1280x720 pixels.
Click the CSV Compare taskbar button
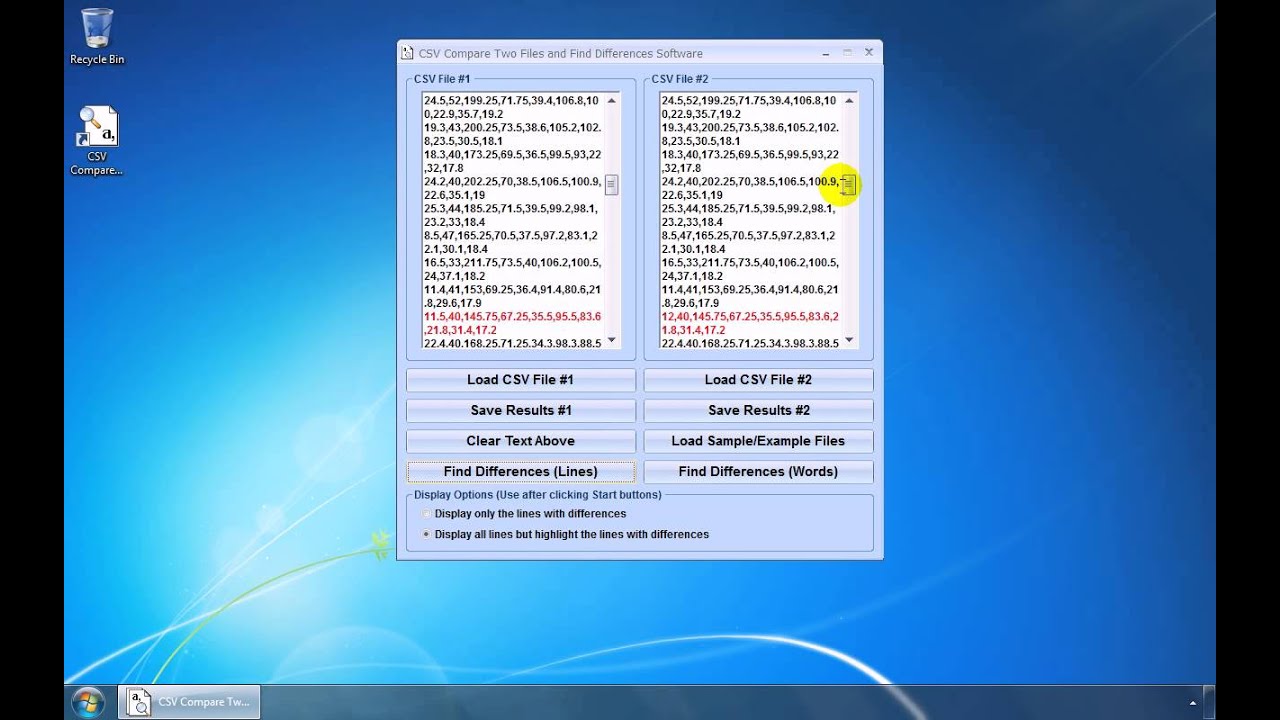pyautogui.click(x=190, y=702)
